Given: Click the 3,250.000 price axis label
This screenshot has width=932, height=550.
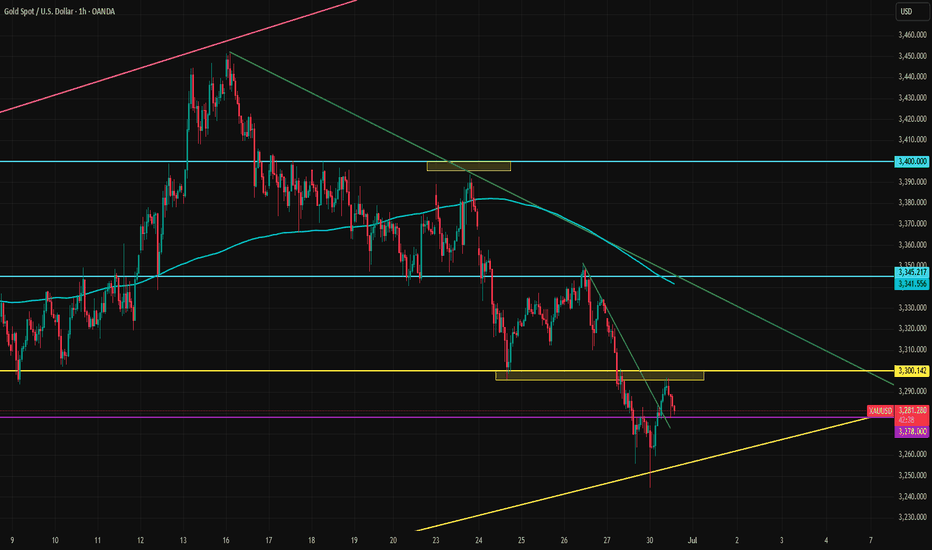Looking at the screenshot, I should pos(912,475).
